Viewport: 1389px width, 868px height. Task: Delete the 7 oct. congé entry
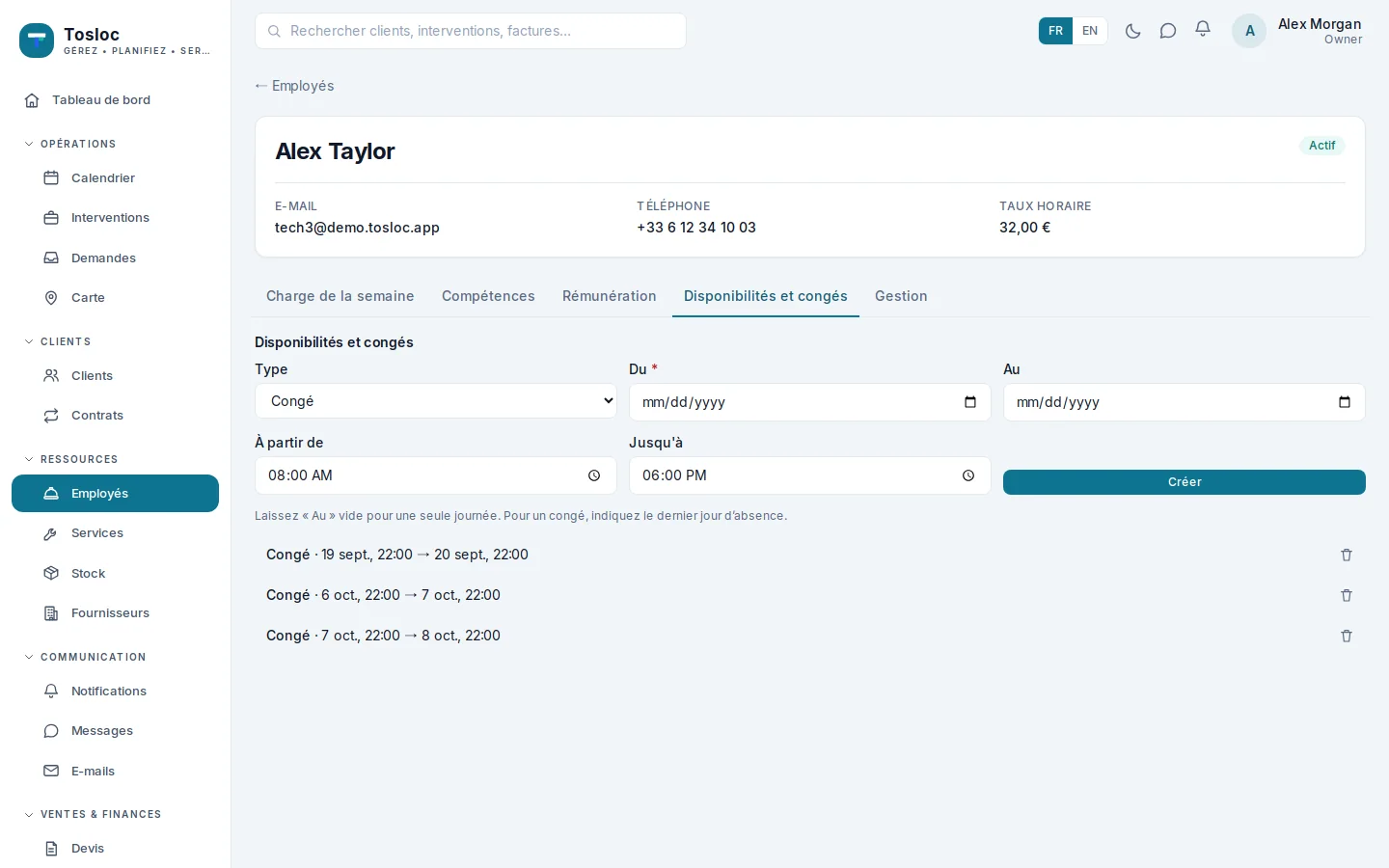(x=1347, y=636)
